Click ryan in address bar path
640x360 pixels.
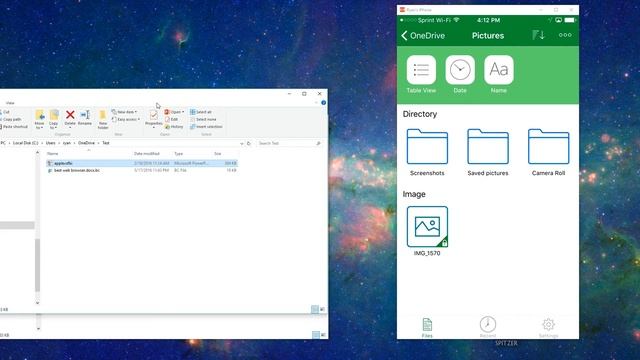[x=67, y=143]
